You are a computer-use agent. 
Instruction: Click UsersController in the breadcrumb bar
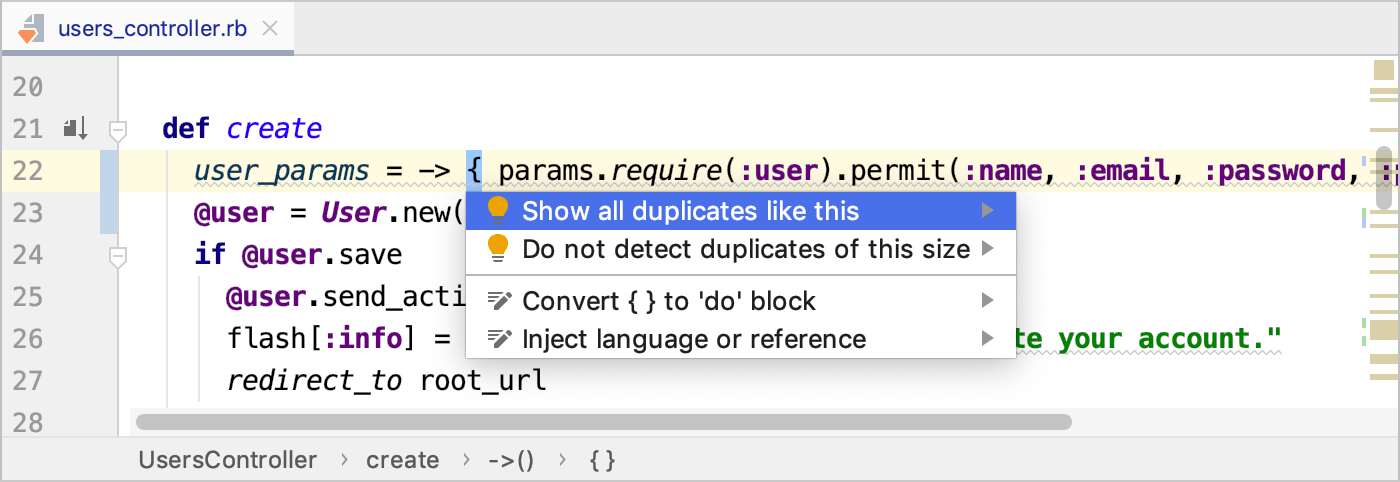click(x=228, y=460)
